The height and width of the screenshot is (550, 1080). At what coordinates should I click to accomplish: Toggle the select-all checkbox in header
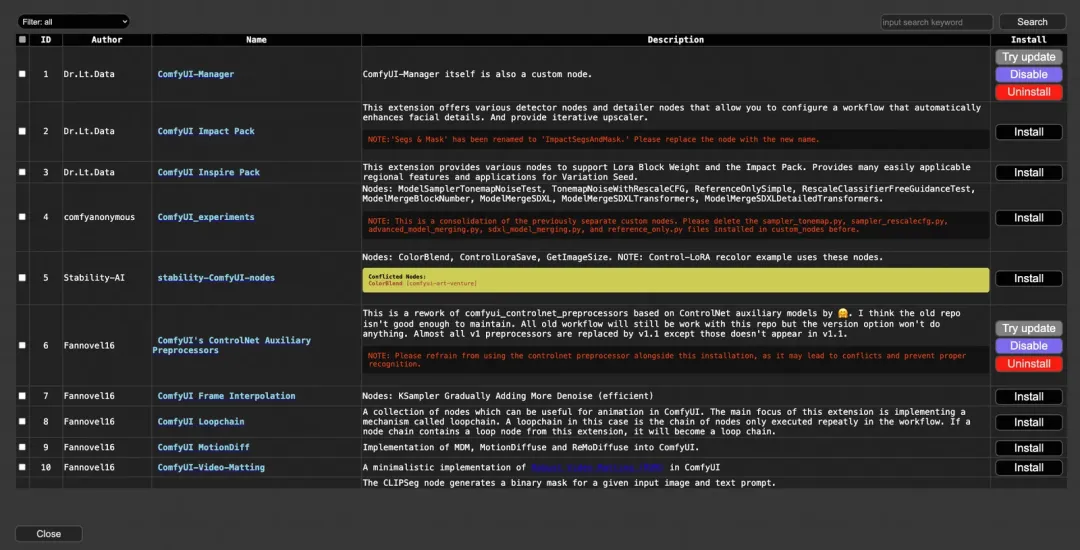tap(23, 40)
